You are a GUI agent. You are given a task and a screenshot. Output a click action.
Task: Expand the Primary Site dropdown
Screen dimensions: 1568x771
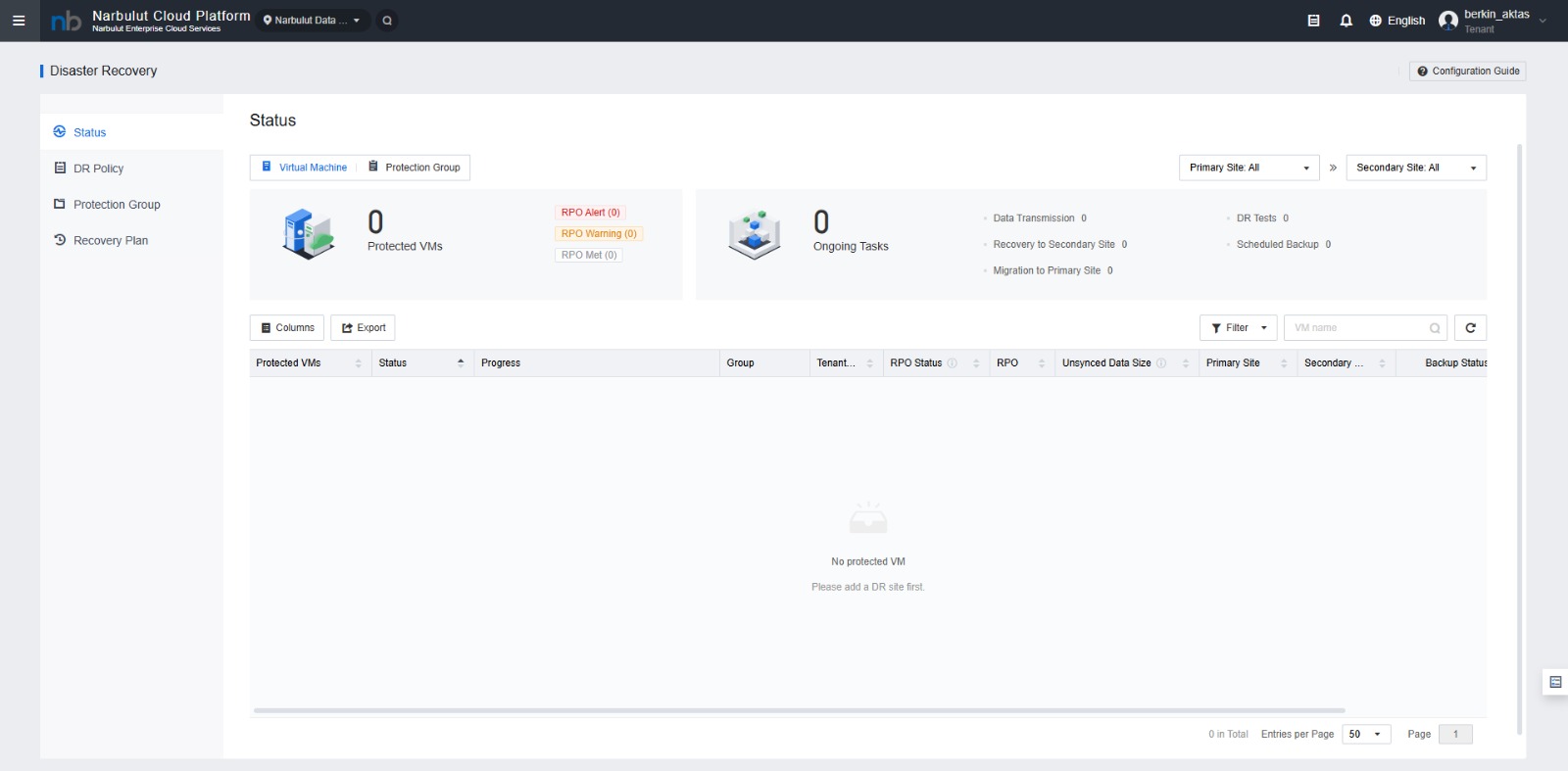[x=1249, y=168]
